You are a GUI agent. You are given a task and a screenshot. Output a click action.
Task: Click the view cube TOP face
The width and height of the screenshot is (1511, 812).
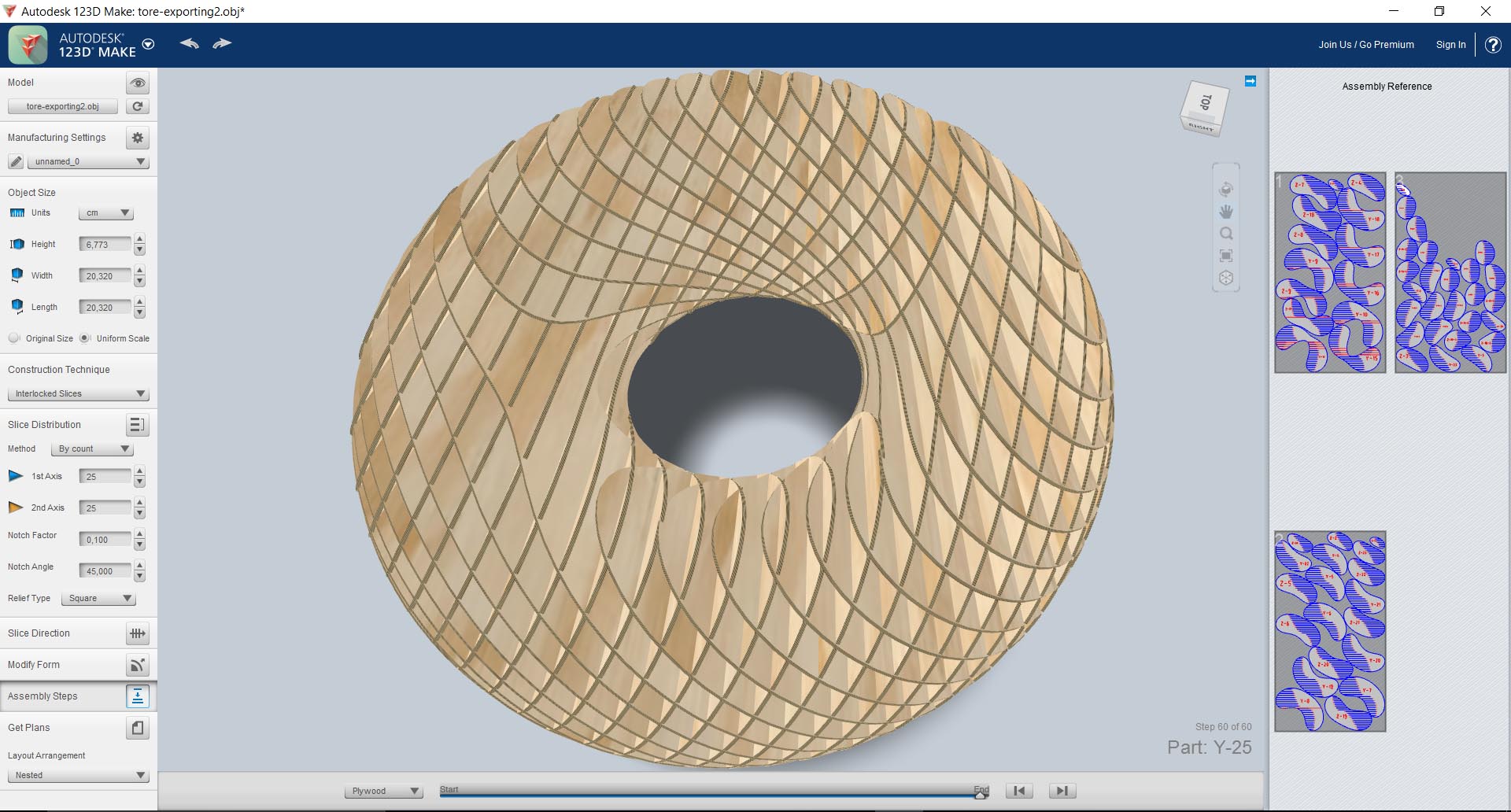point(1206,101)
